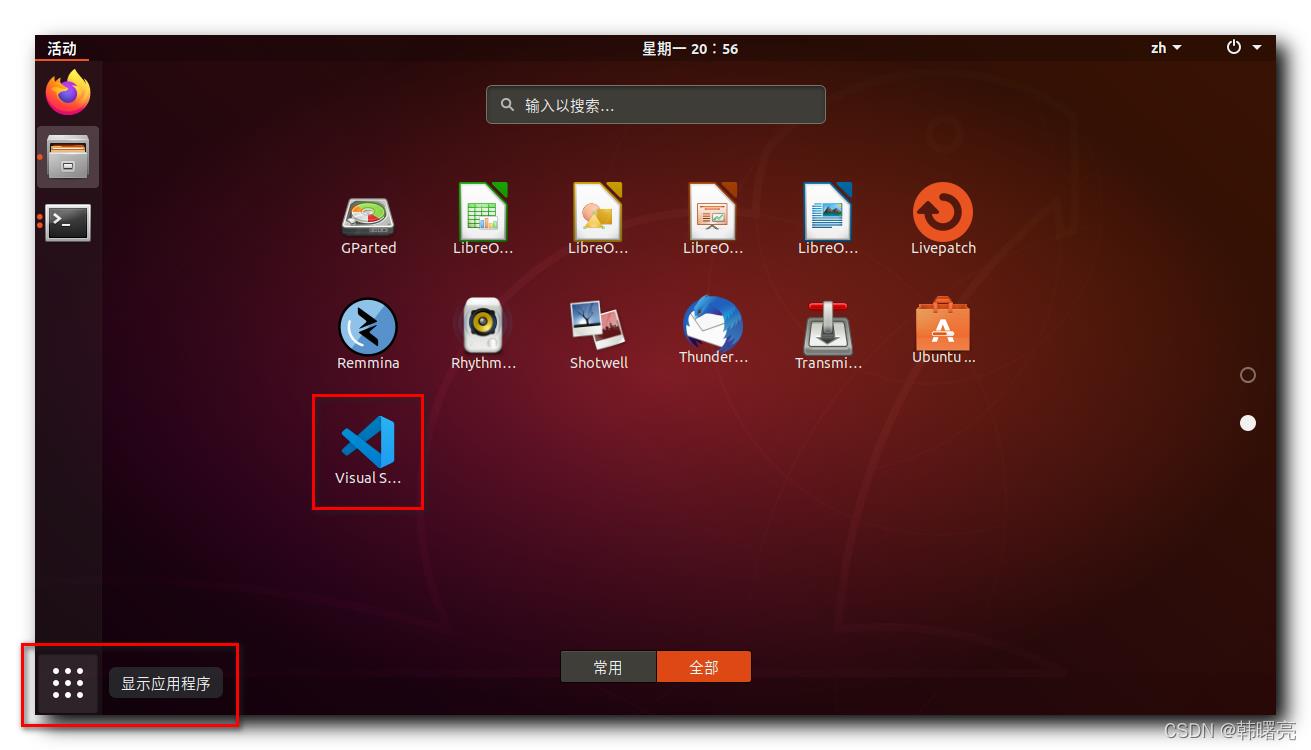1311x750 pixels.
Task: Click the Show Applications grid button
Action: (x=68, y=683)
